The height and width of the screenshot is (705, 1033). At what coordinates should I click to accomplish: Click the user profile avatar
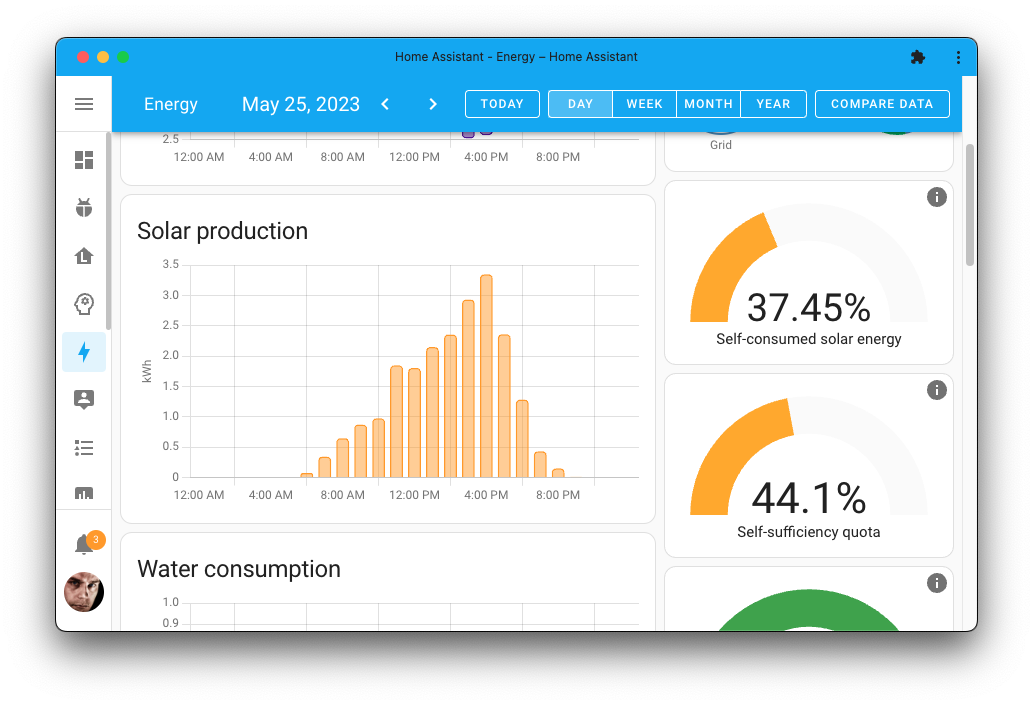tap(84, 592)
